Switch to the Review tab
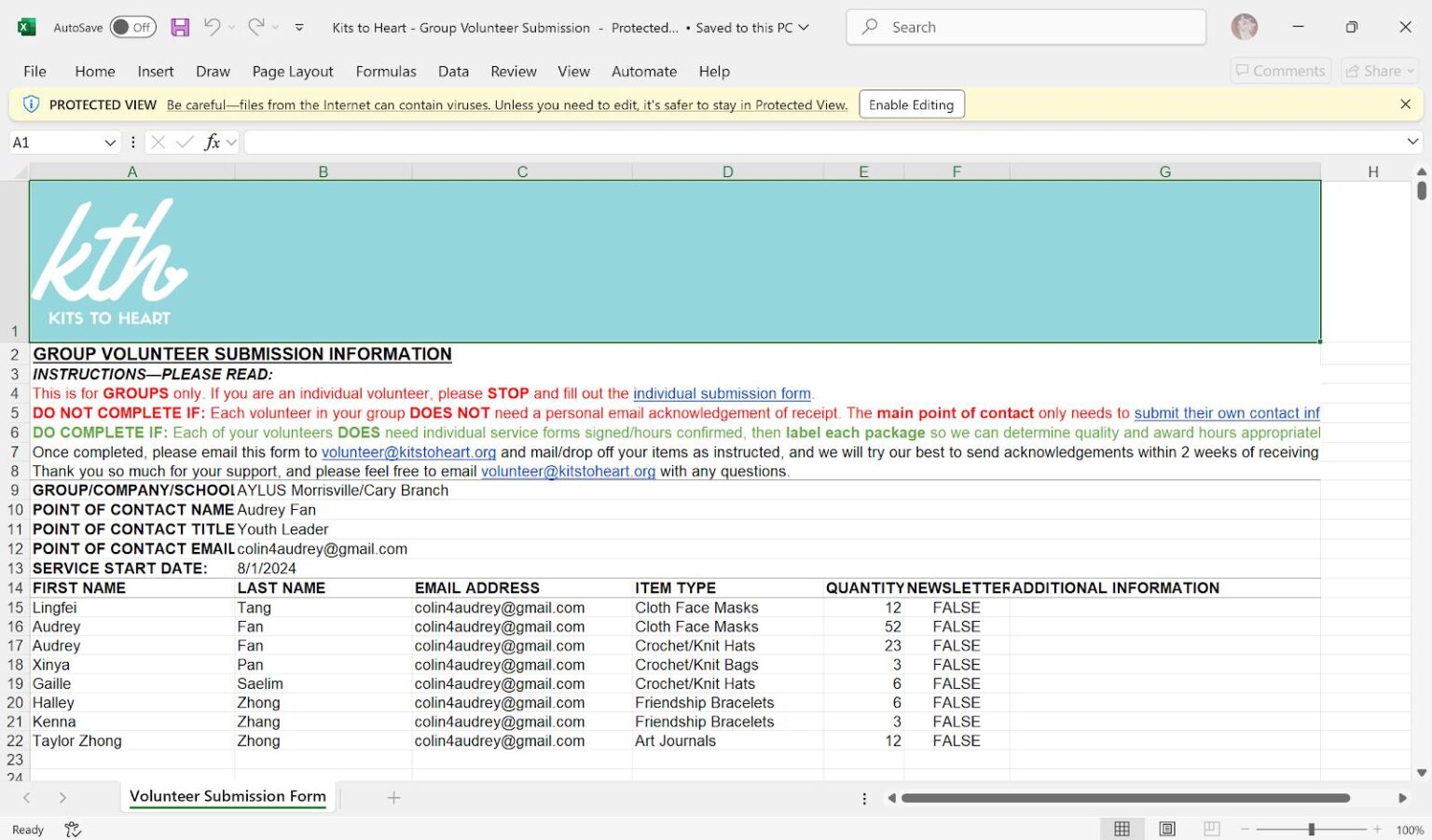The height and width of the screenshot is (840, 1432). coord(514,71)
